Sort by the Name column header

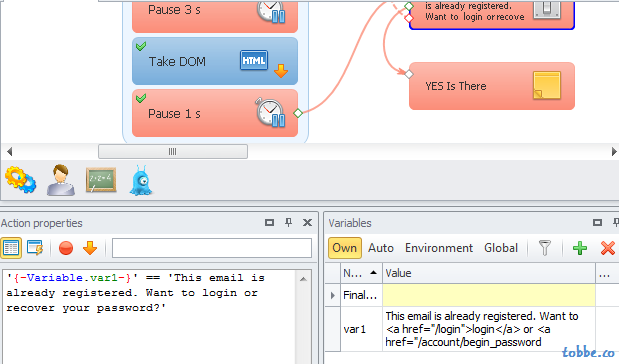click(361, 273)
